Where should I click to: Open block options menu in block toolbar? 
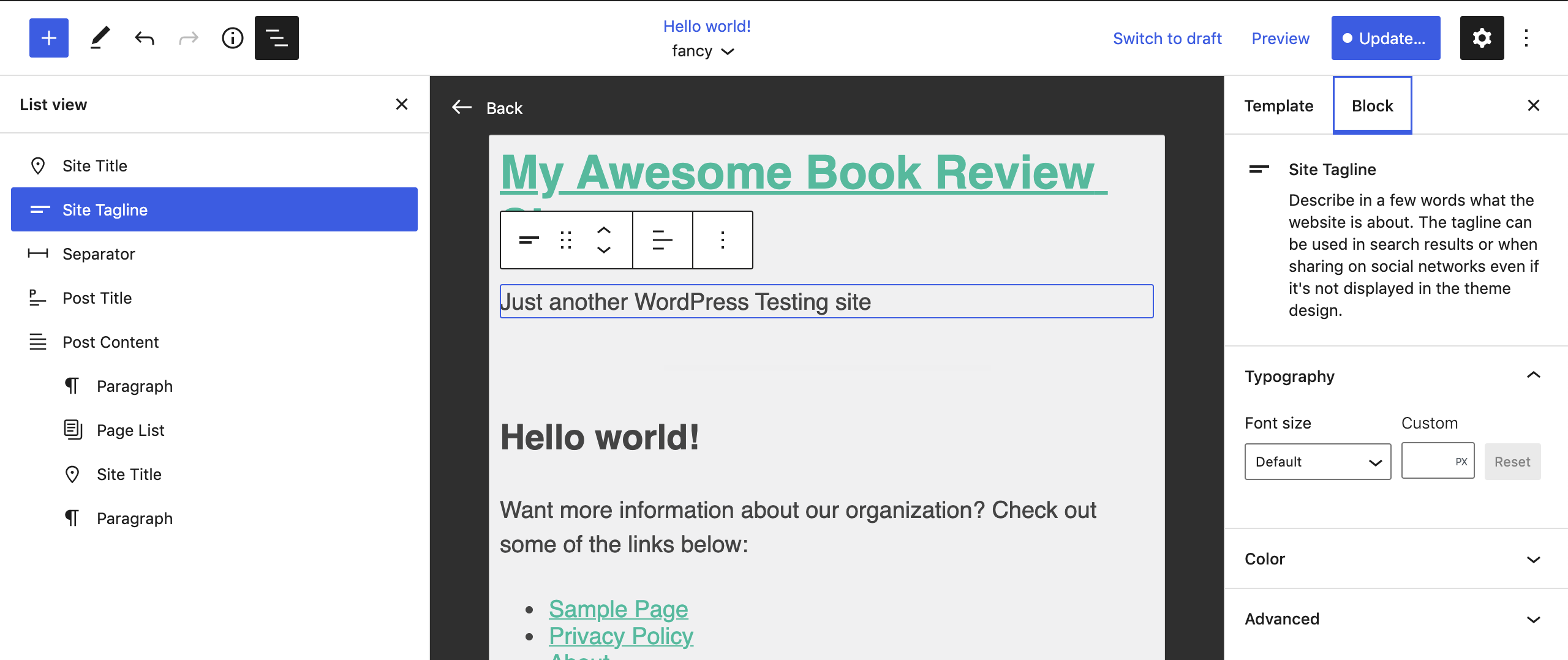click(x=723, y=240)
